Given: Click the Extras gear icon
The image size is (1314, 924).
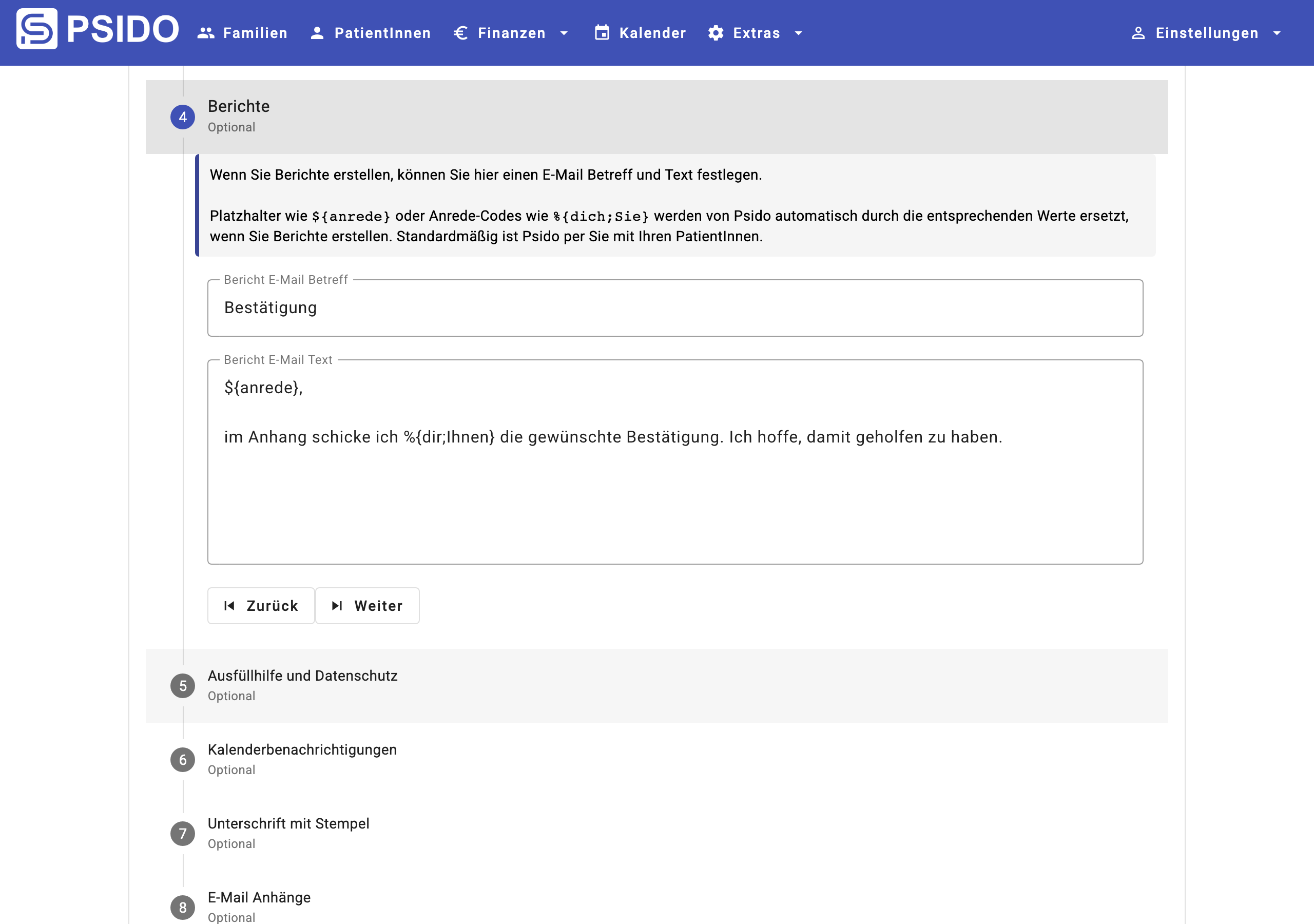Looking at the screenshot, I should click(716, 33).
